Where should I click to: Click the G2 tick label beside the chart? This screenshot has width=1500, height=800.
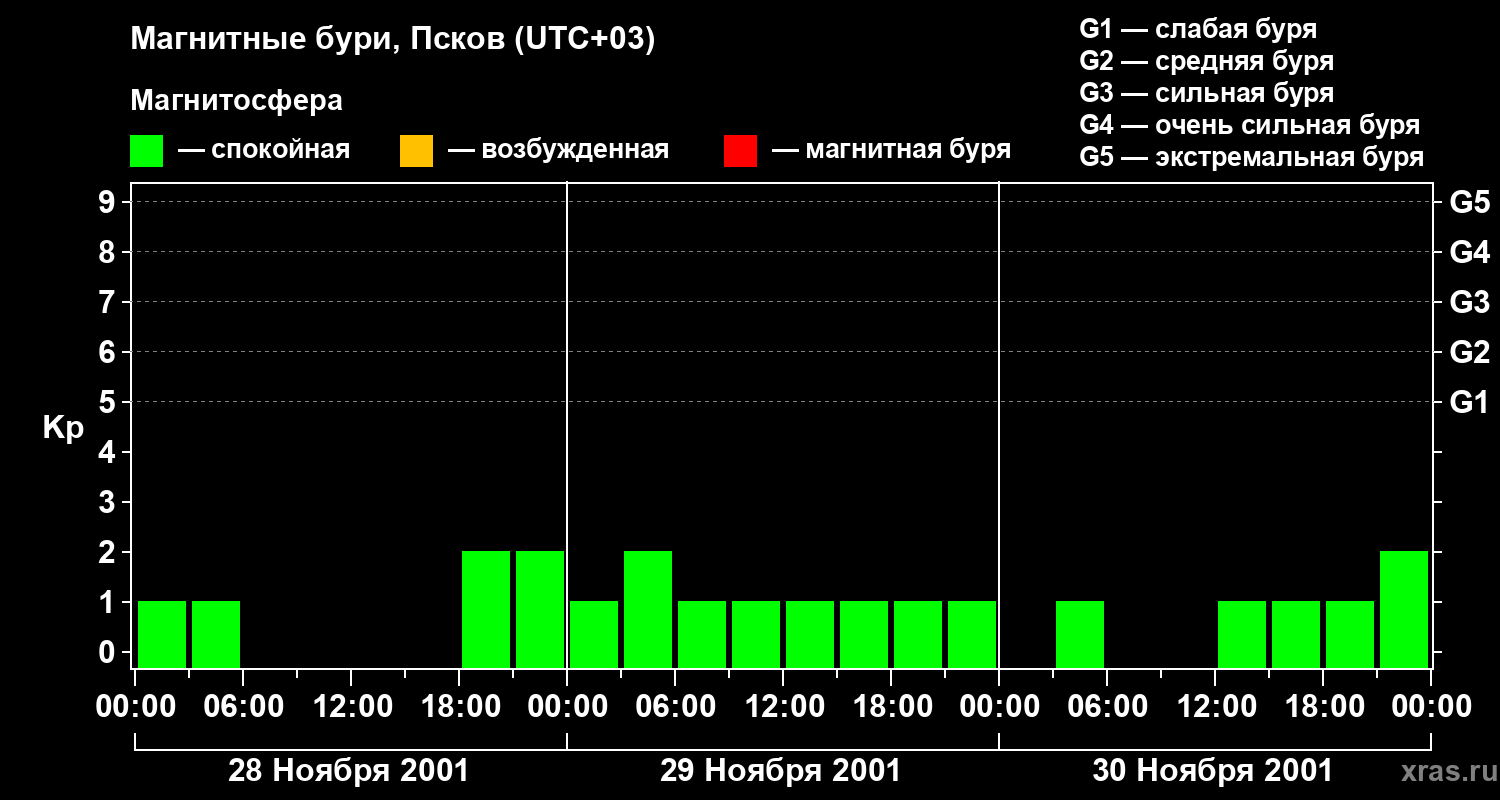(1470, 352)
